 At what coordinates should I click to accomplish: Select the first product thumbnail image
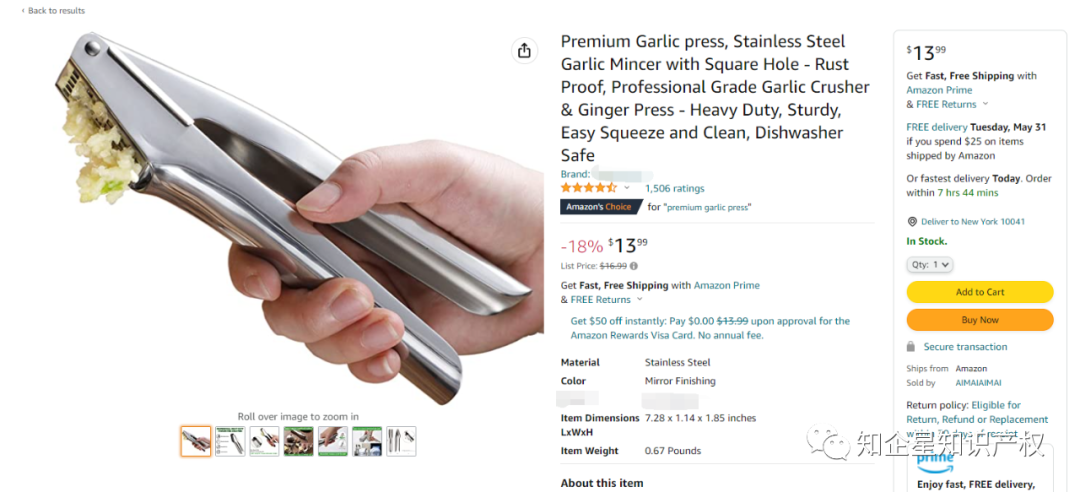pos(196,441)
